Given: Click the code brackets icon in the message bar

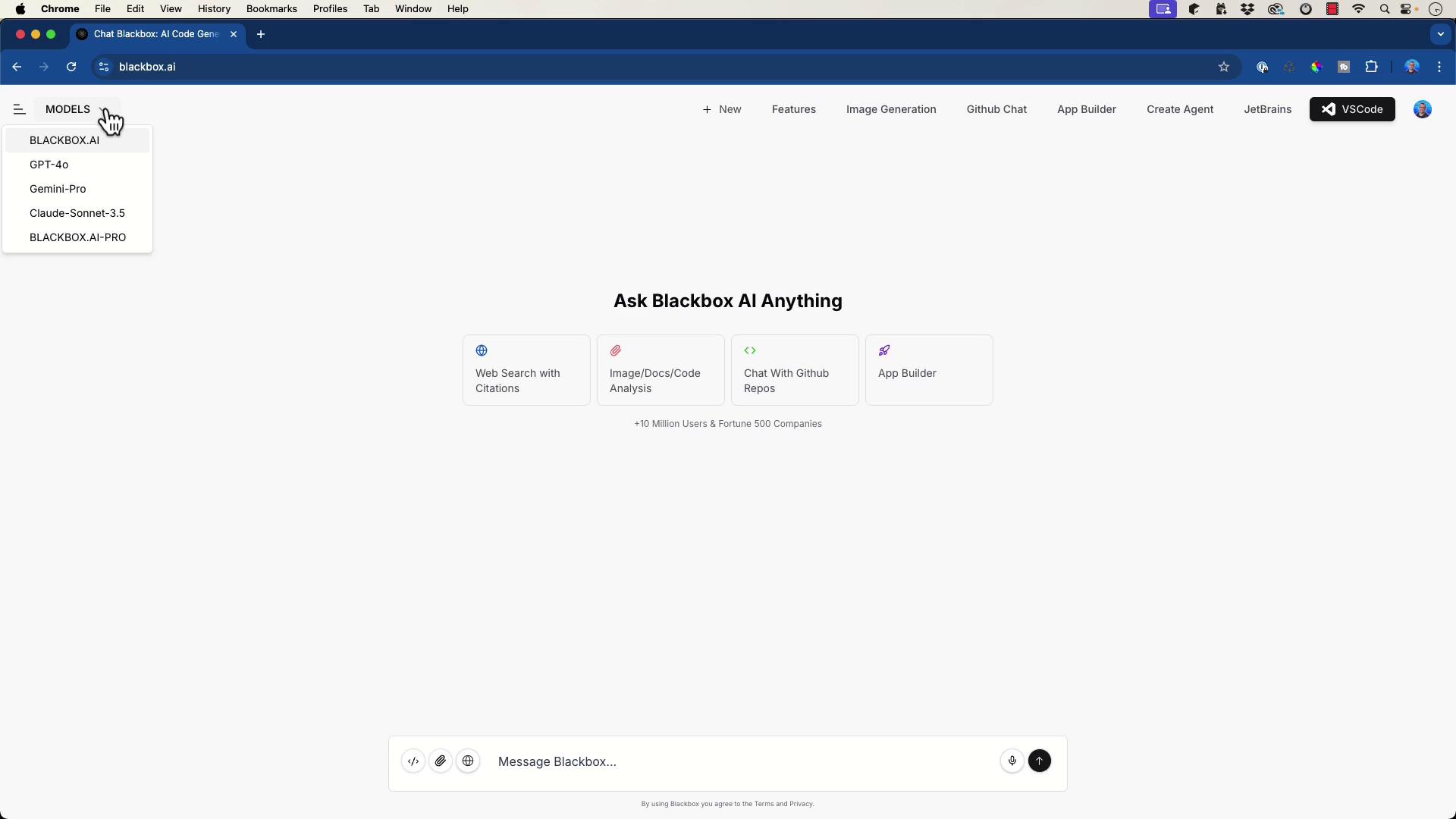Looking at the screenshot, I should [413, 761].
